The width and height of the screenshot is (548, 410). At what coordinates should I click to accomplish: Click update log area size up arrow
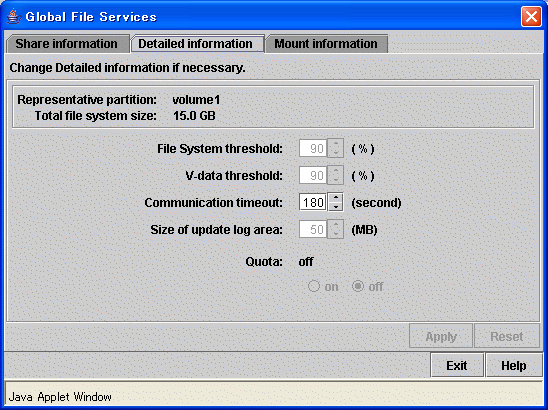click(x=336, y=225)
